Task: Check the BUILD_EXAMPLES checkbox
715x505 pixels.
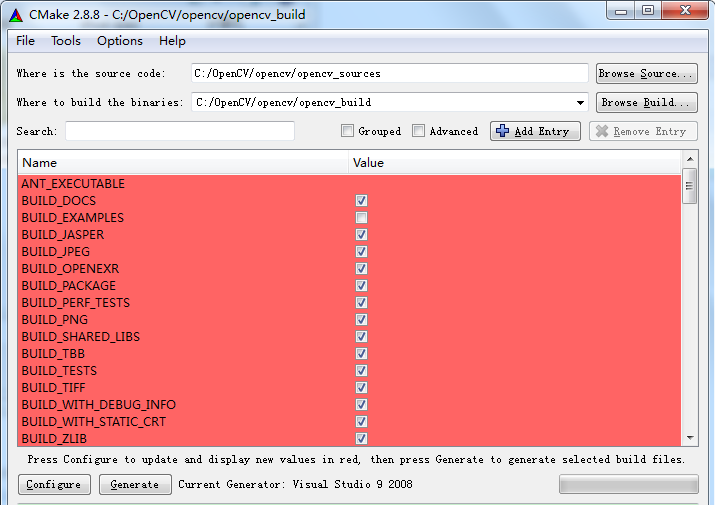Action: point(361,218)
